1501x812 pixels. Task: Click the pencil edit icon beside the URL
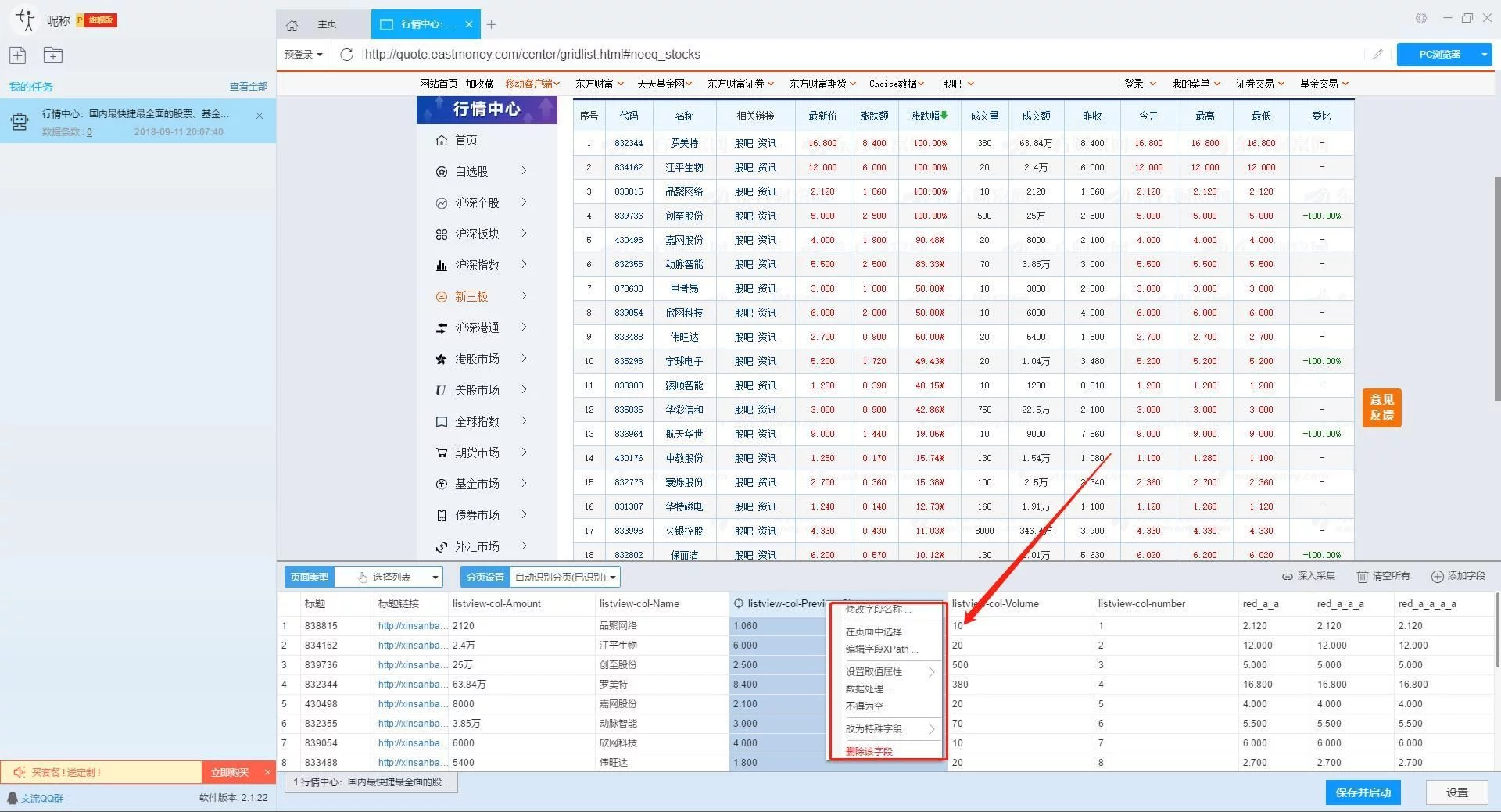pyautogui.click(x=1377, y=54)
